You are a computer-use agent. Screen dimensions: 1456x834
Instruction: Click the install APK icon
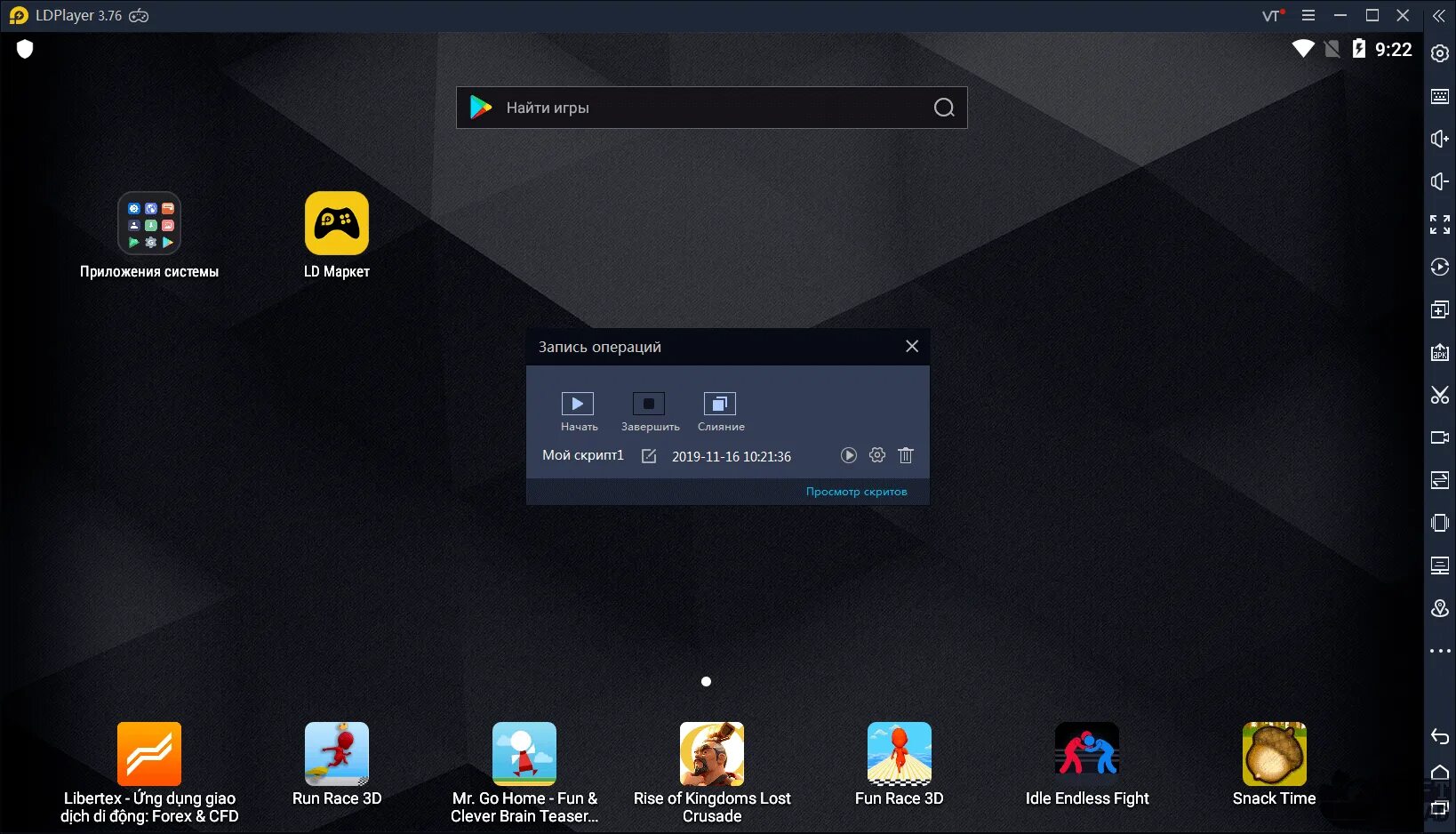point(1440,352)
